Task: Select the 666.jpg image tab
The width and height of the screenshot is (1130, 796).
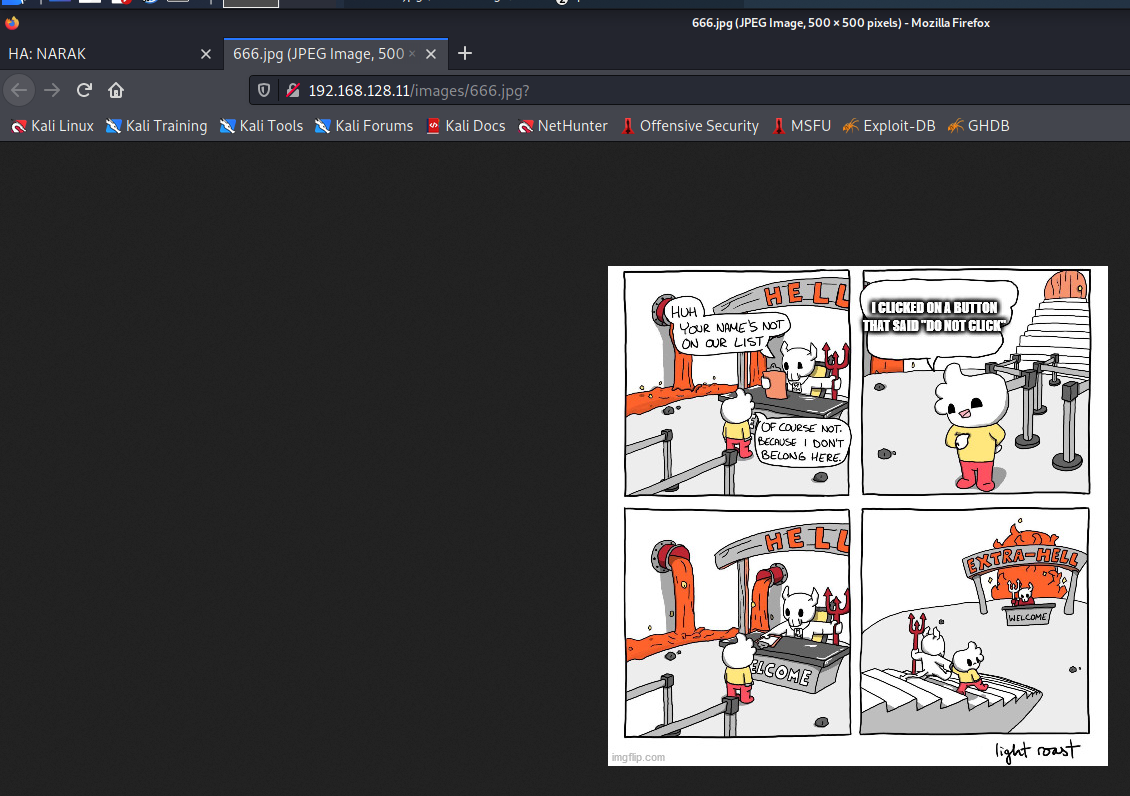Action: tap(336, 54)
